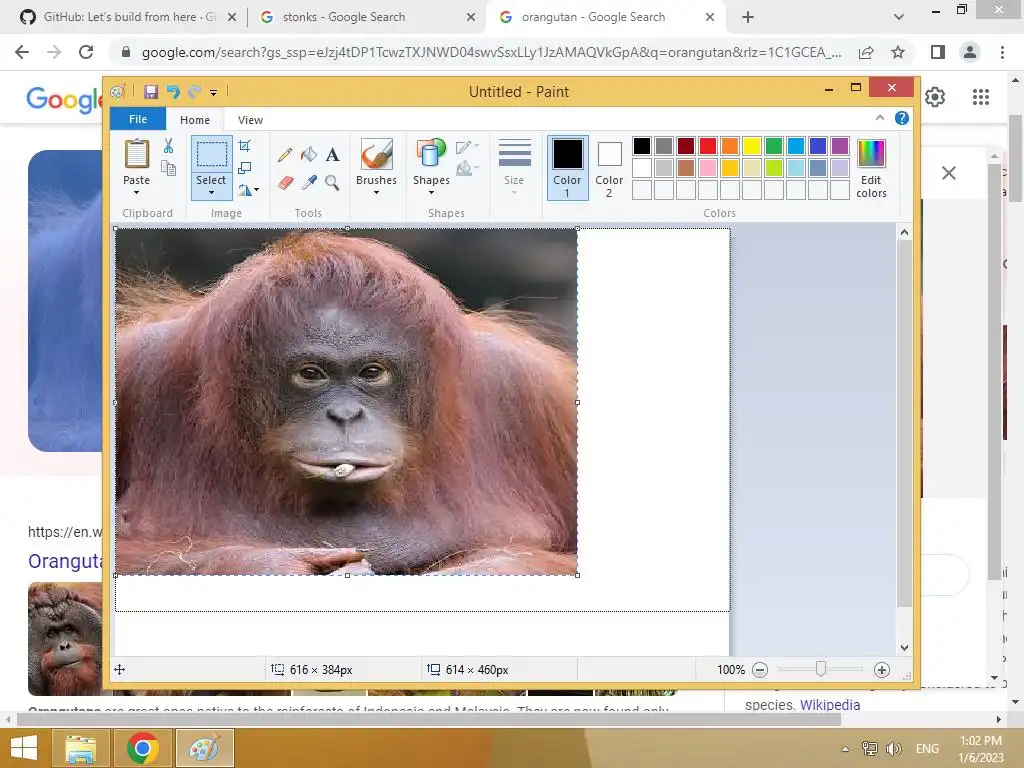Expand the Brushes dropdown
1024x768 pixels.
coord(376,192)
